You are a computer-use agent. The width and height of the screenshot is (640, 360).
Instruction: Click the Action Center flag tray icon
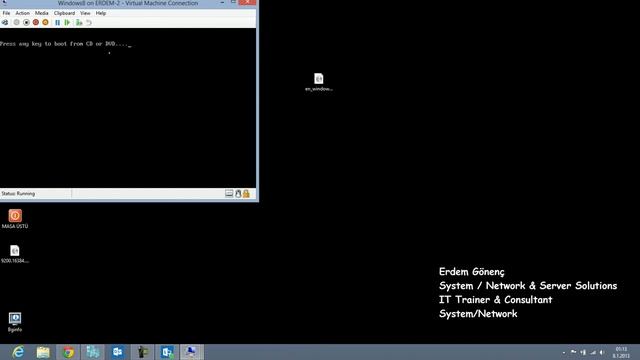tap(573, 352)
